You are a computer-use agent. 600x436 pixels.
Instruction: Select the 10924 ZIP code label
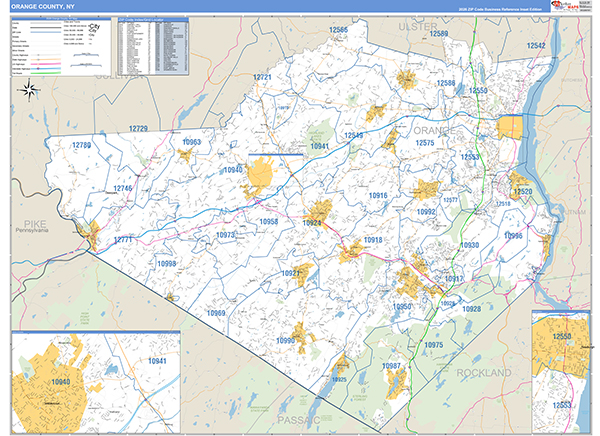(314, 223)
